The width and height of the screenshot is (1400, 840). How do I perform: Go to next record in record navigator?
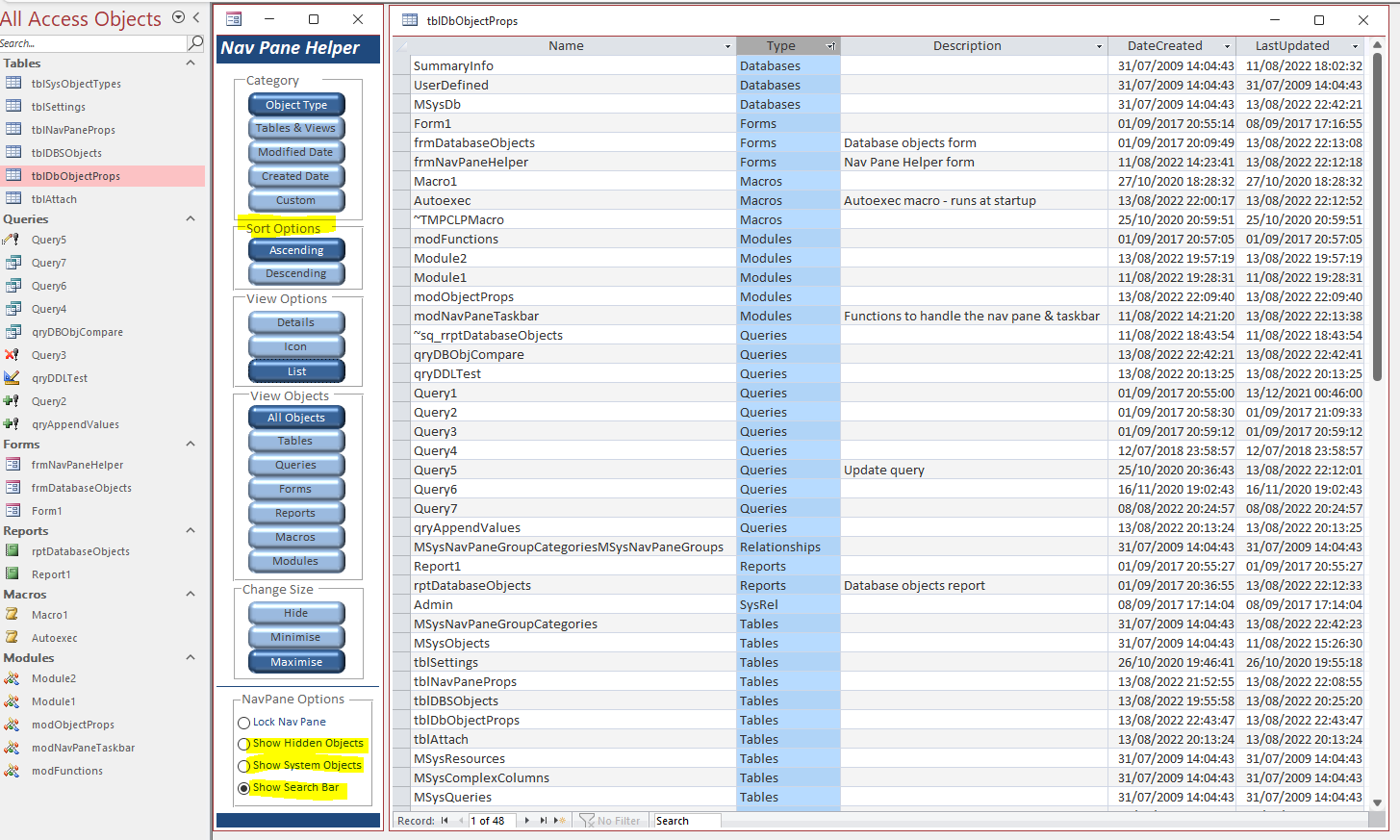(526, 821)
